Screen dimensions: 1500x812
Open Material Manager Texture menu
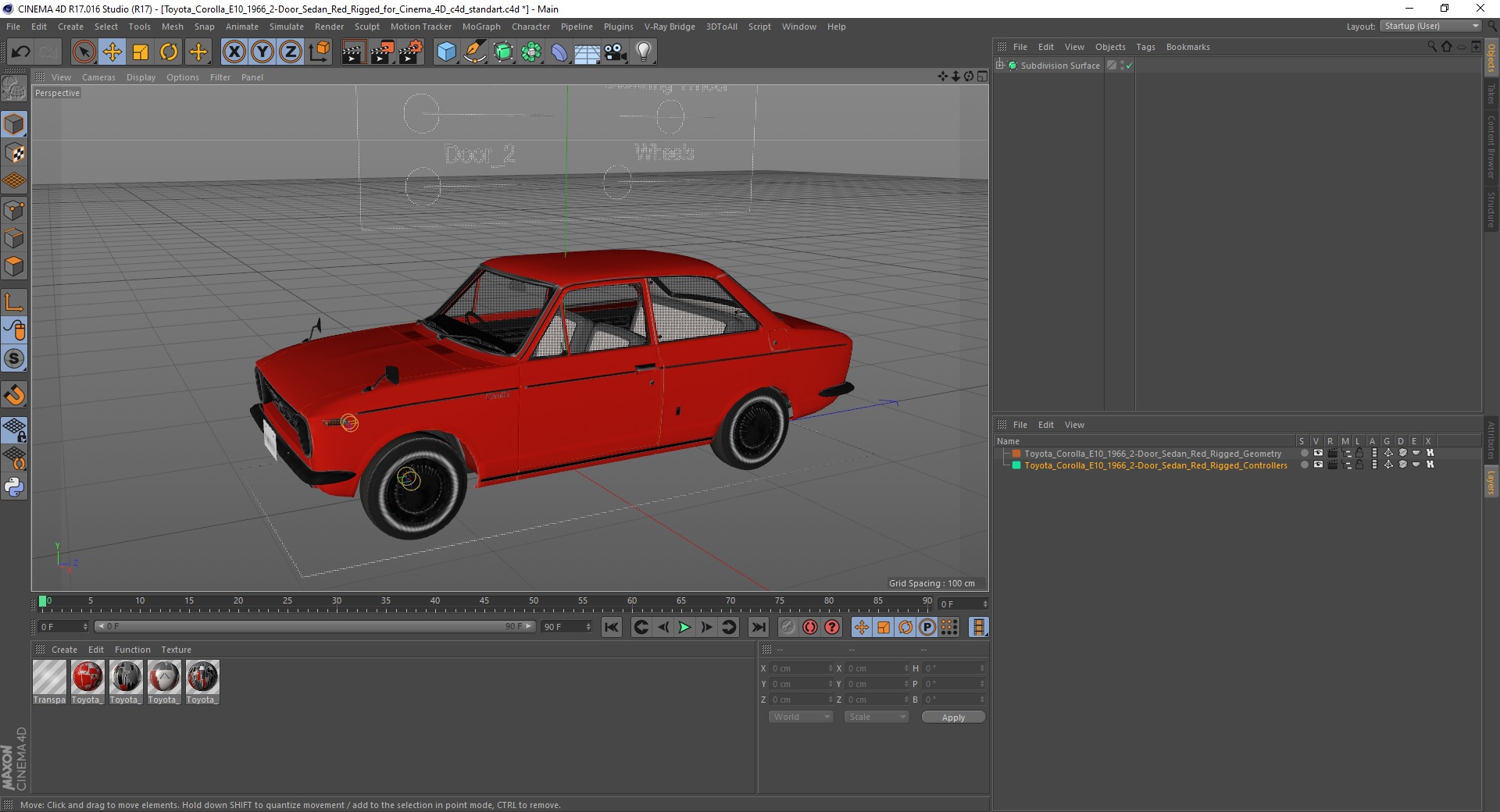(176, 650)
